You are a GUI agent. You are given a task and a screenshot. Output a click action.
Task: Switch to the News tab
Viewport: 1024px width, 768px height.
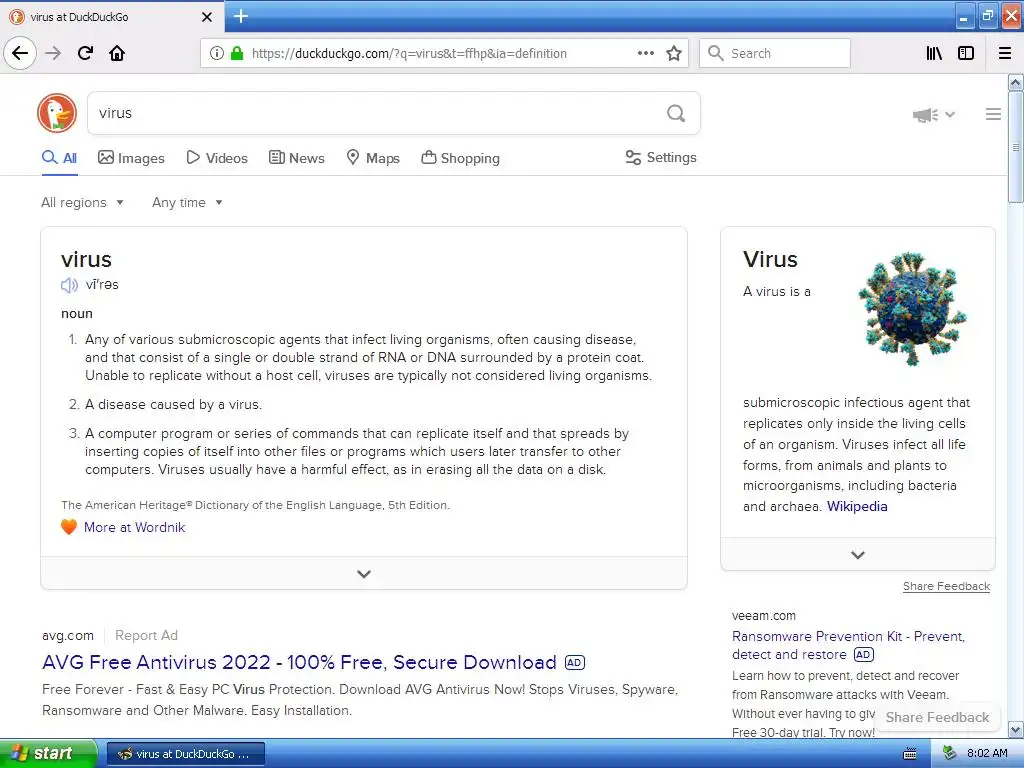(x=296, y=158)
